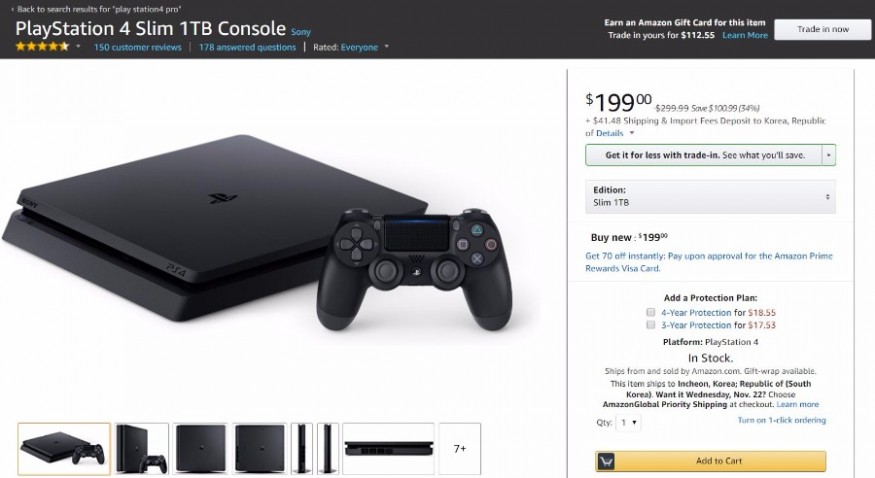Open the 7+ more images thumbnail

460,448
